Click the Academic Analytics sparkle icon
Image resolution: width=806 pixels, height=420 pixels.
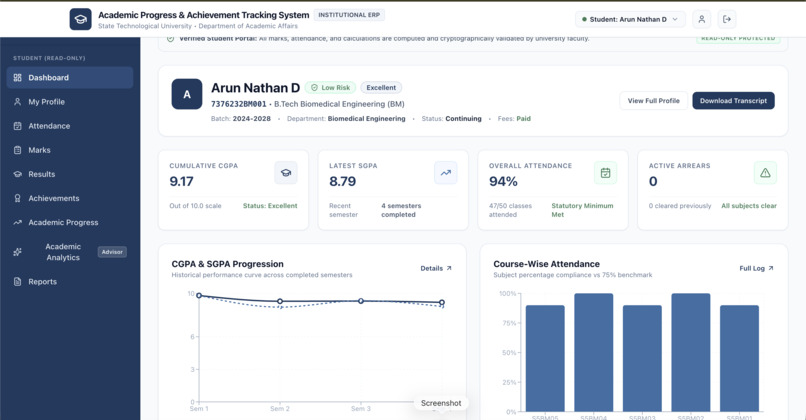17,252
